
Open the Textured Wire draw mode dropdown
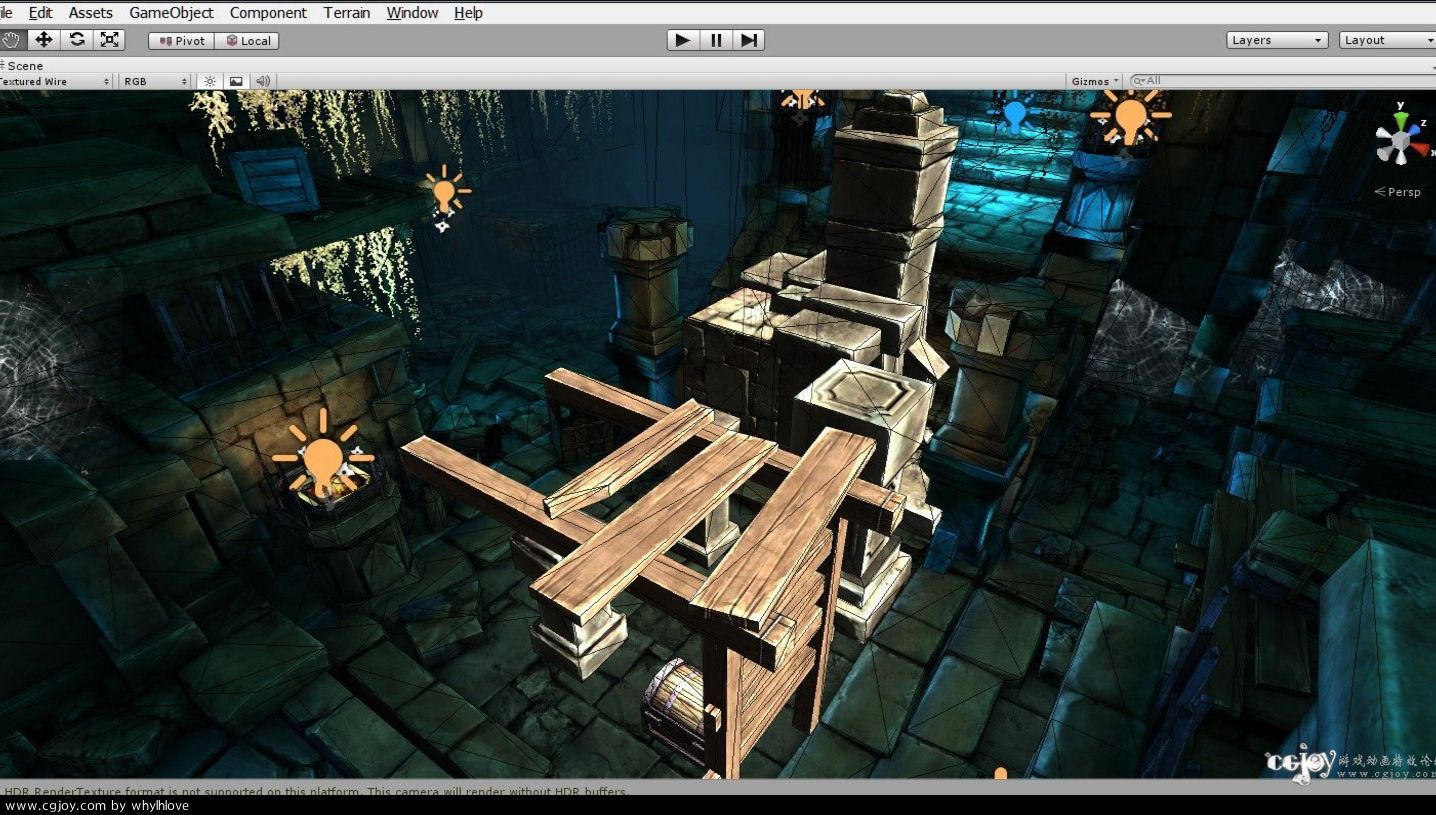tap(55, 81)
